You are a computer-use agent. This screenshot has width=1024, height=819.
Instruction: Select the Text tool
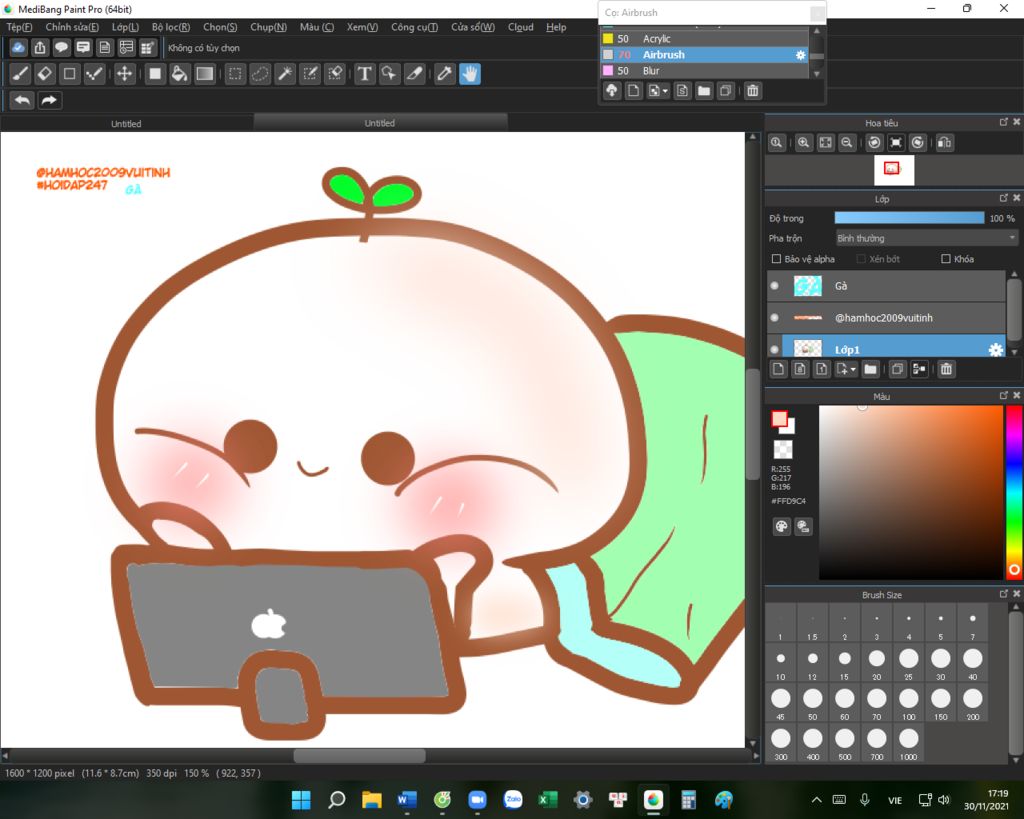point(365,74)
